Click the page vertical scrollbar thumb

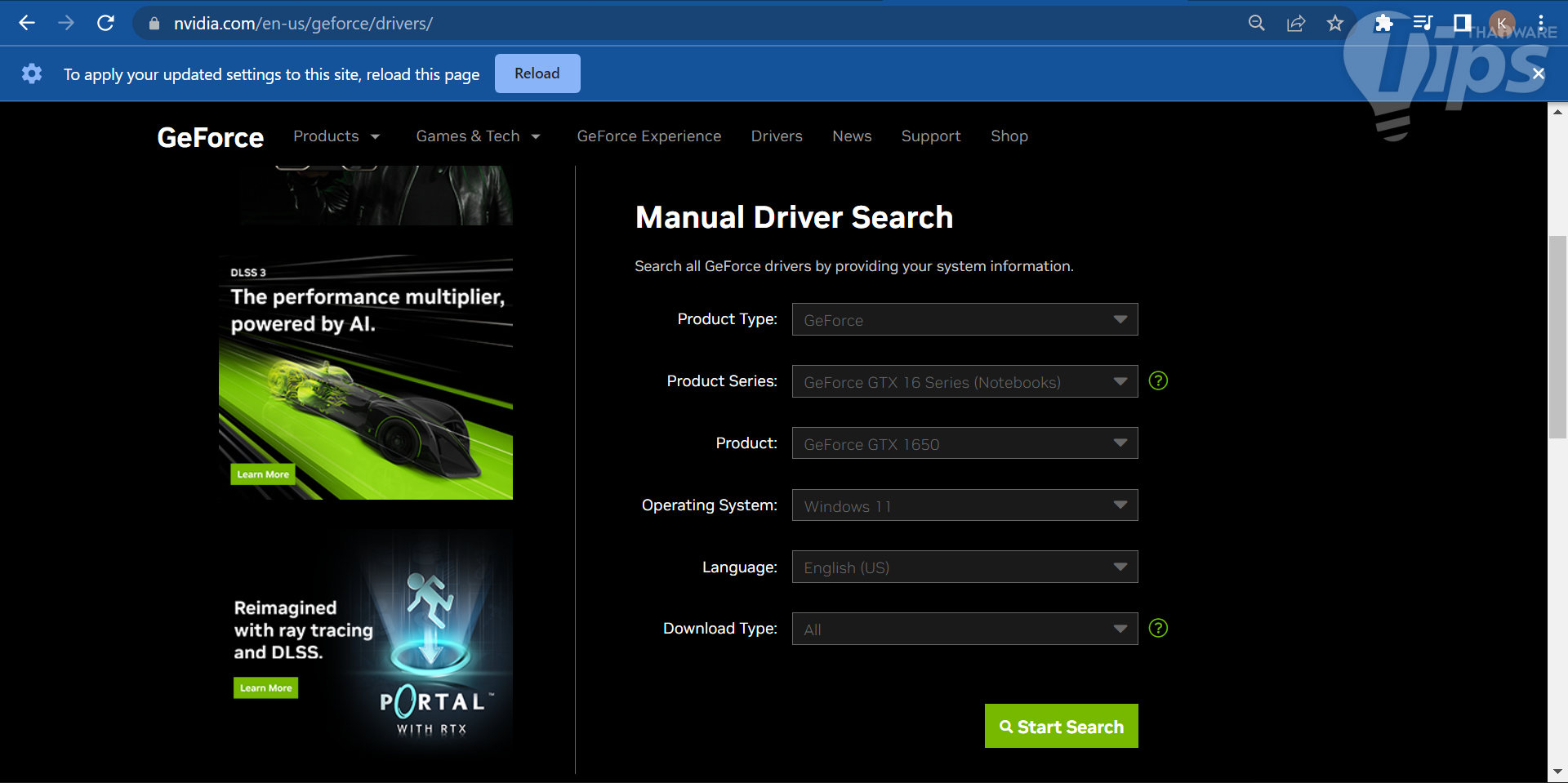(1557, 336)
